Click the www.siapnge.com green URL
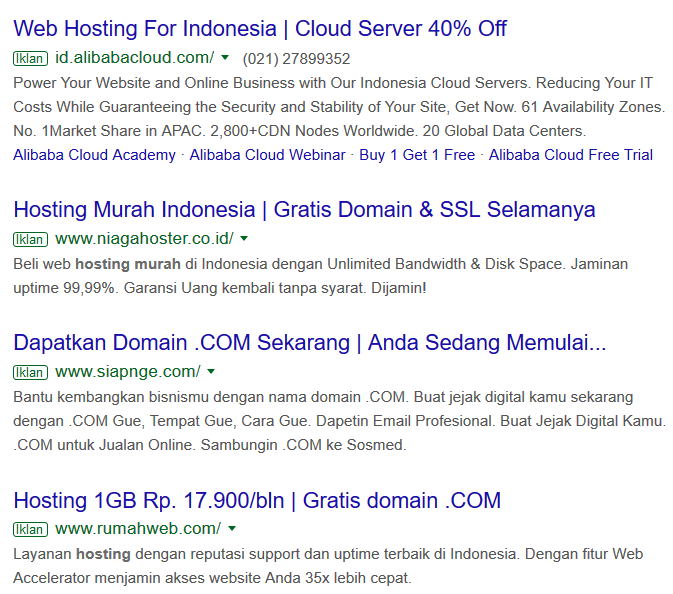 [128, 372]
